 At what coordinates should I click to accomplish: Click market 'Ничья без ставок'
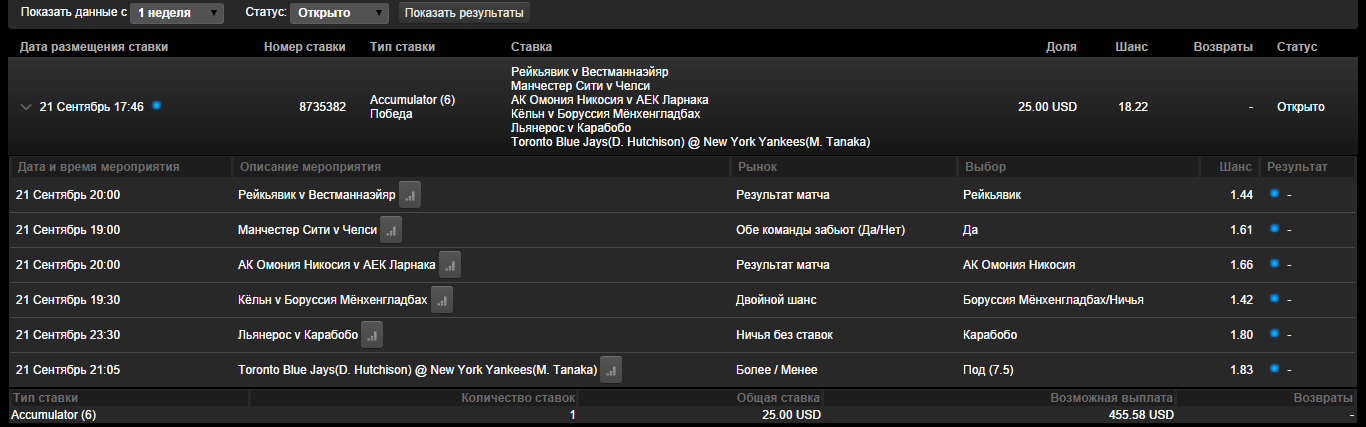click(x=784, y=335)
